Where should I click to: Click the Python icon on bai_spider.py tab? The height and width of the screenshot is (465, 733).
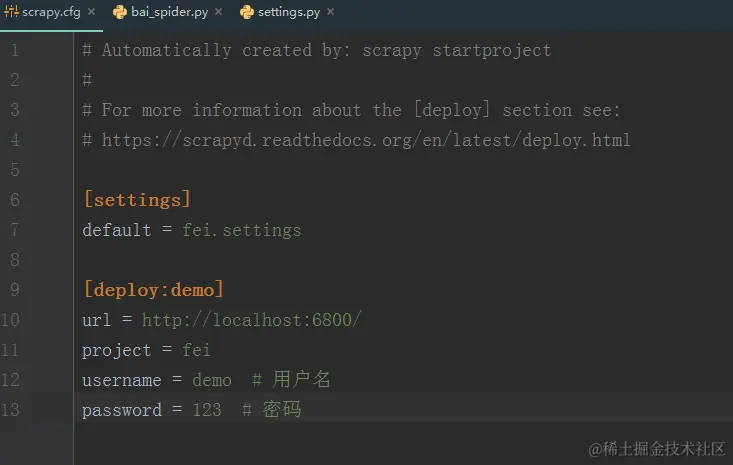pyautogui.click(x=120, y=12)
